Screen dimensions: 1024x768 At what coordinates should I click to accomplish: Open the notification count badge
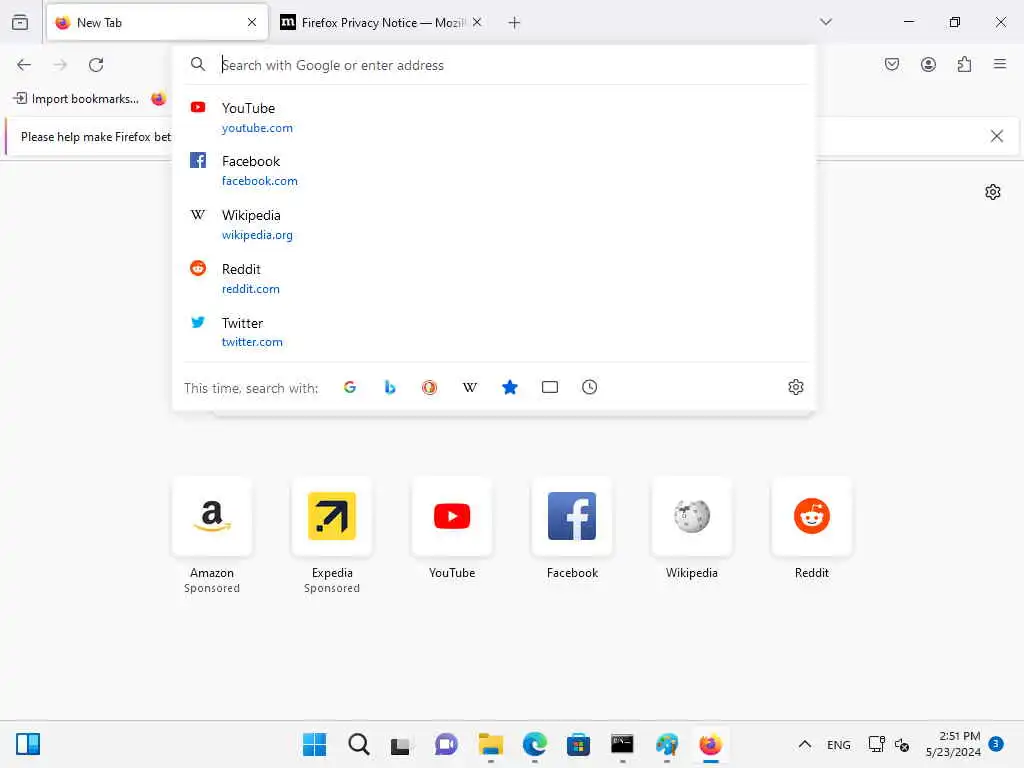click(996, 744)
